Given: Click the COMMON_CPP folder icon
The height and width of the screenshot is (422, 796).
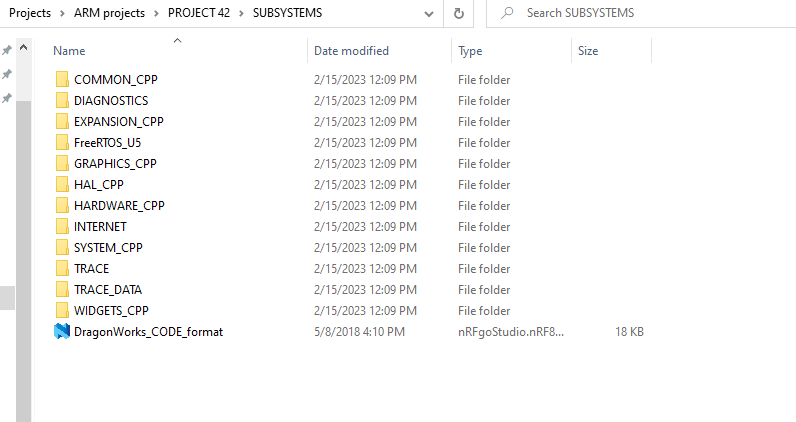Looking at the screenshot, I should click(x=61, y=80).
